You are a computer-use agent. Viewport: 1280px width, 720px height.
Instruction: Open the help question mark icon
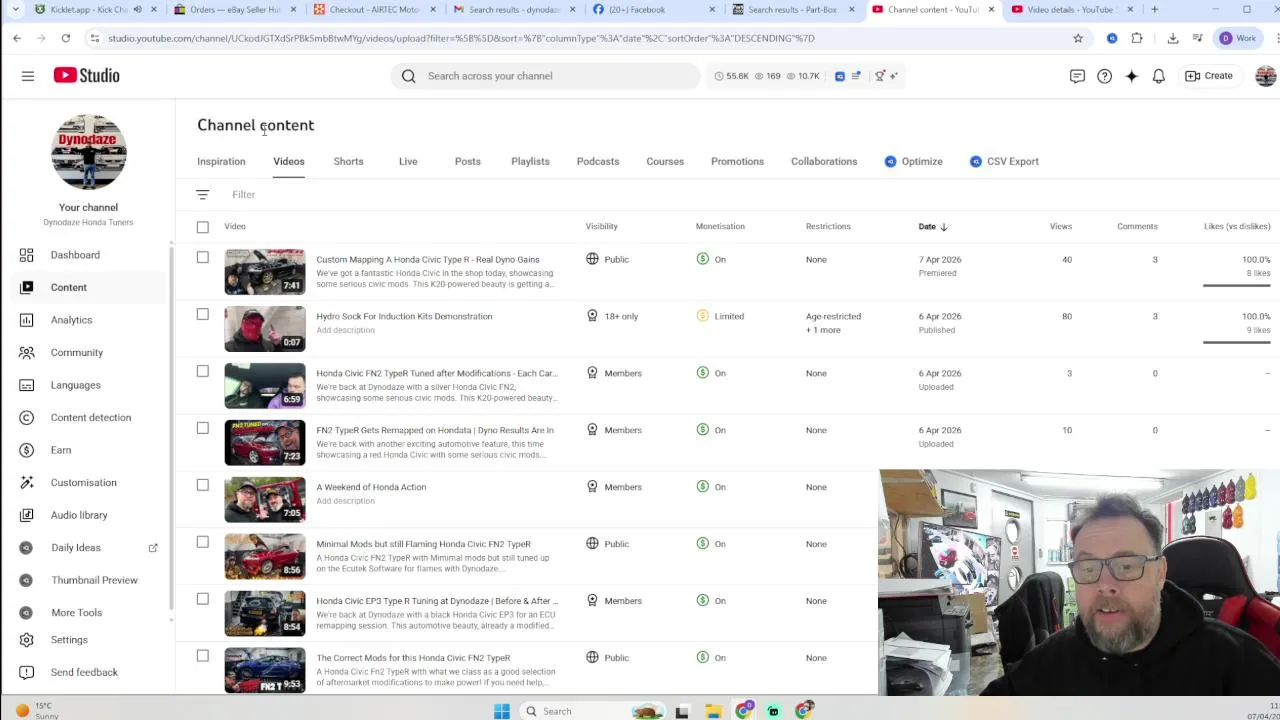tap(1104, 76)
